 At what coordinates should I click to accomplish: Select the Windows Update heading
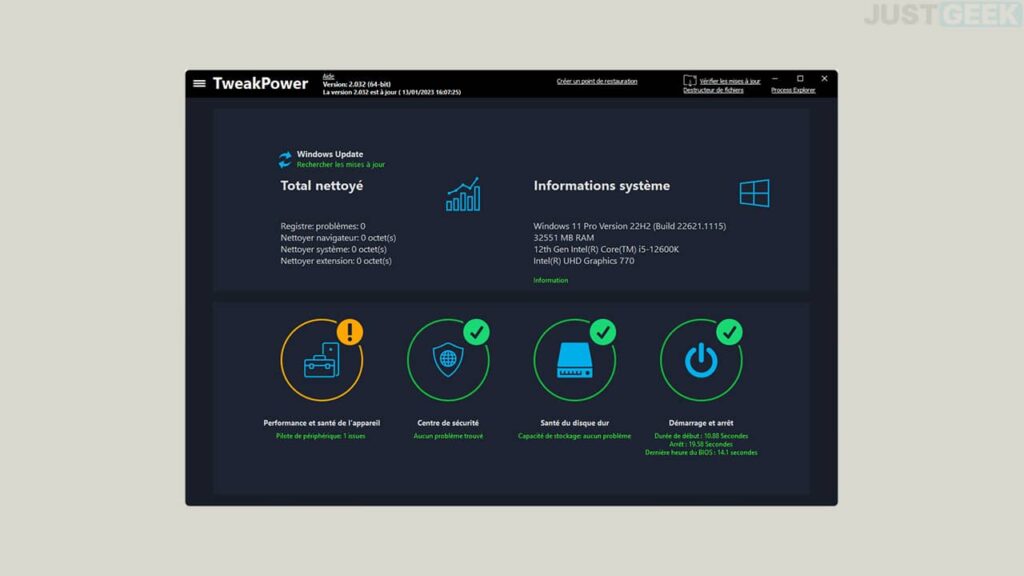tap(330, 154)
